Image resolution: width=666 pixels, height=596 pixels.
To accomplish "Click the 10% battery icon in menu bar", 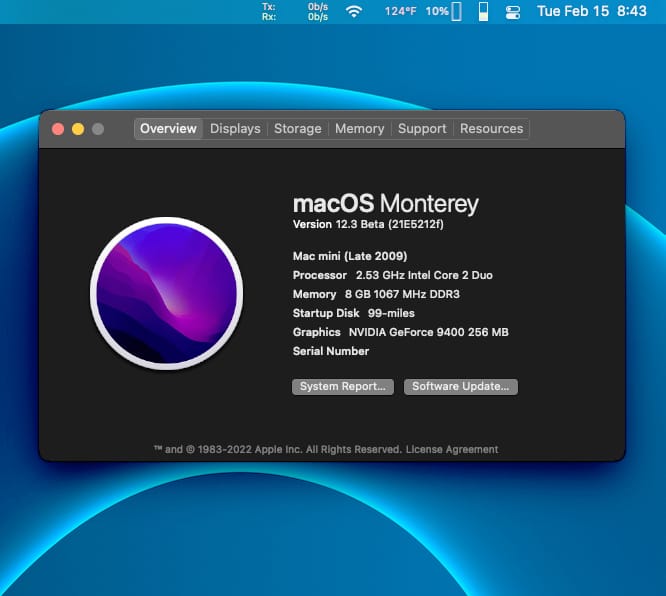I will click(443, 11).
